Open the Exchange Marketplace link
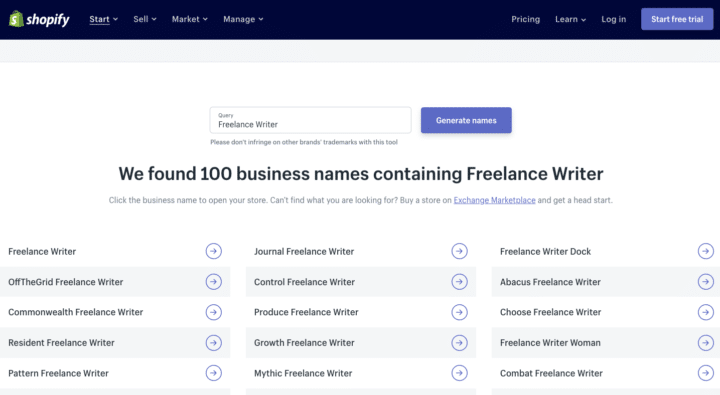Viewport: 720px width, 395px height. point(494,200)
